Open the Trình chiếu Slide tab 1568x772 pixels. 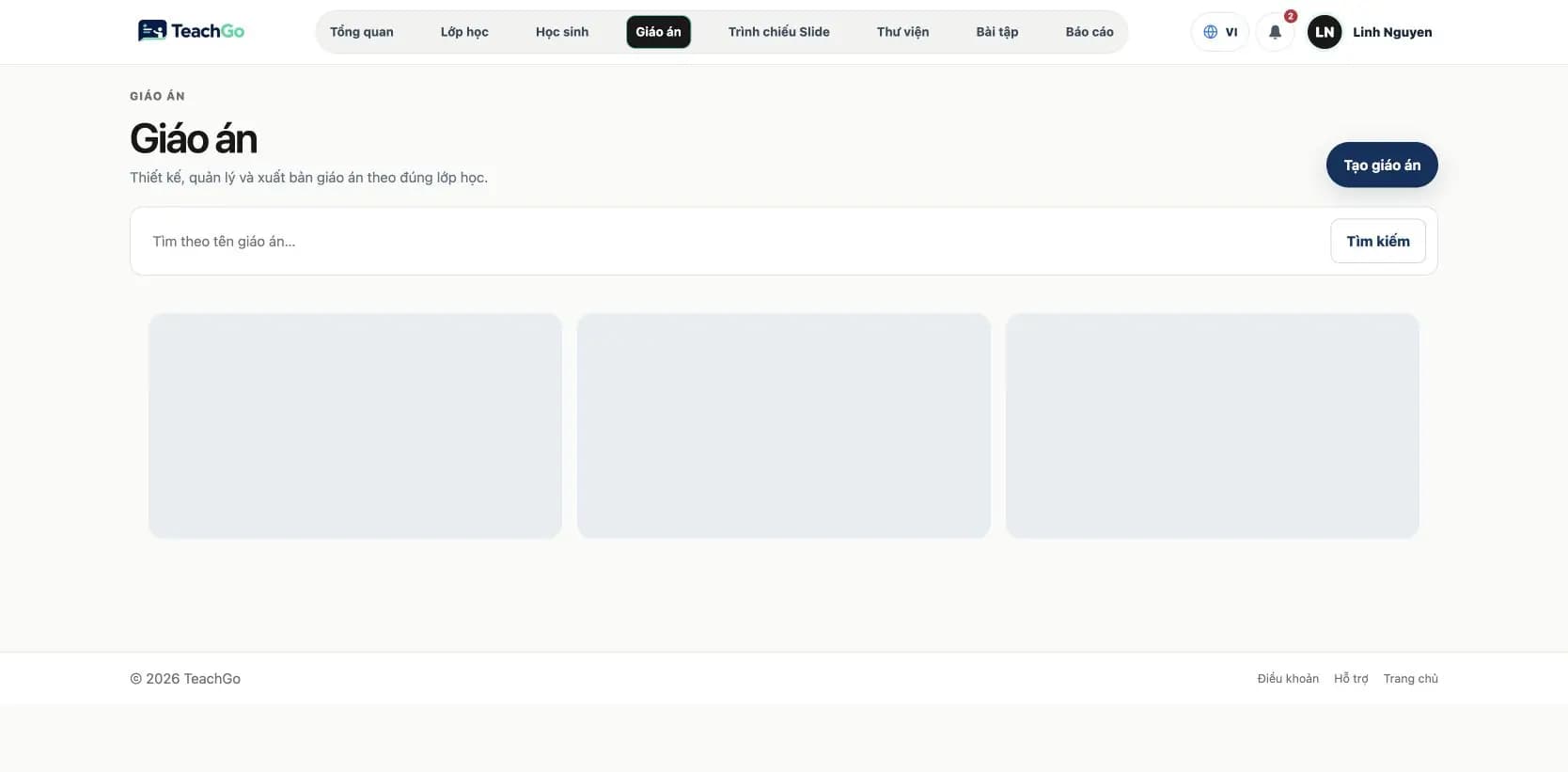779,32
